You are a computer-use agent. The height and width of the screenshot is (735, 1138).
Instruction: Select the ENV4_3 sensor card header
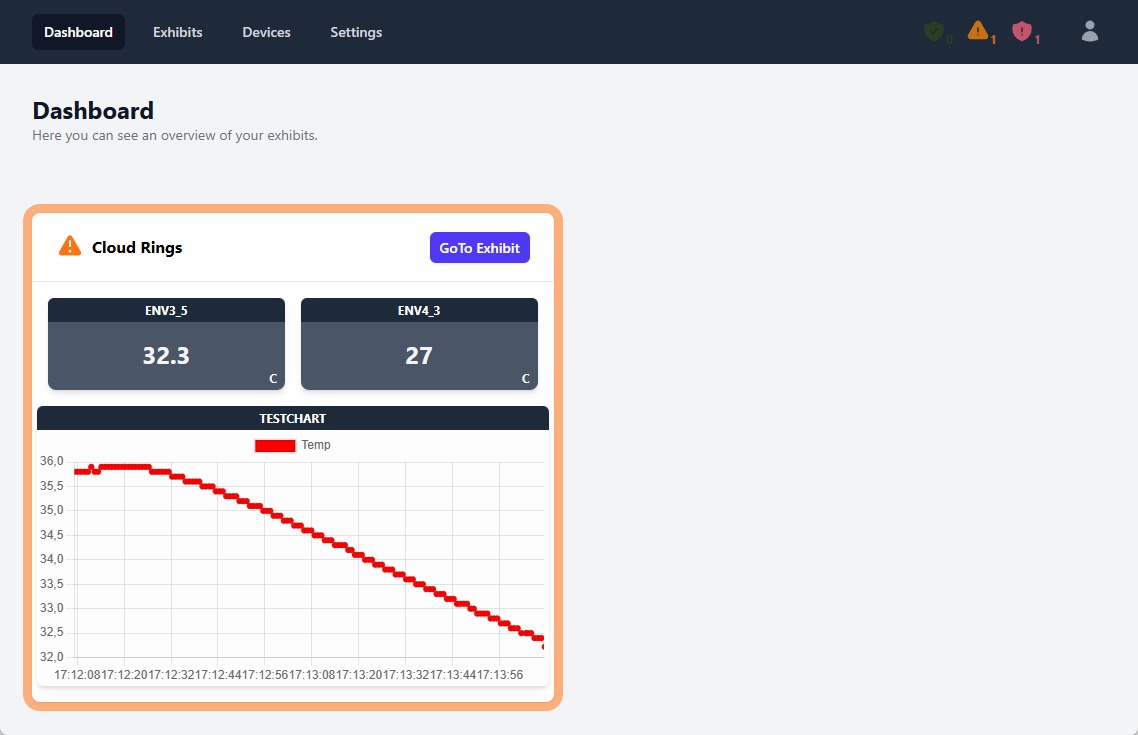[419, 311]
